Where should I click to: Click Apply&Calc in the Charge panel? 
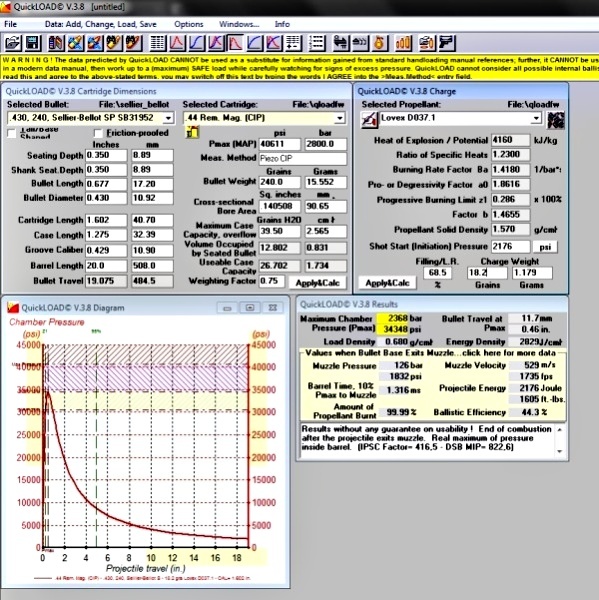click(387, 283)
